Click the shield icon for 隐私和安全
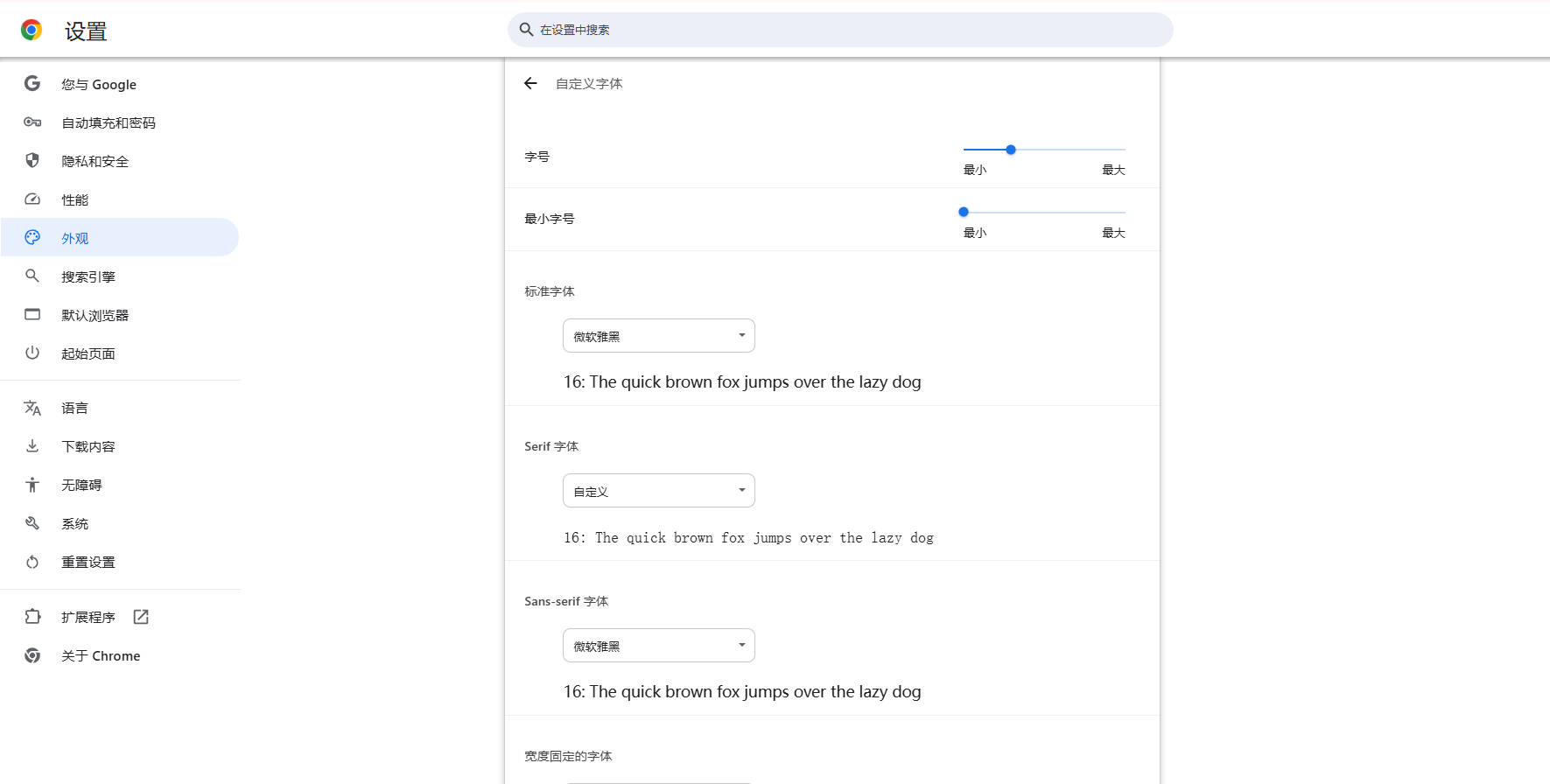Image resolution: width=1550 pixels, height=784 pixels. (x=32, y=161)
